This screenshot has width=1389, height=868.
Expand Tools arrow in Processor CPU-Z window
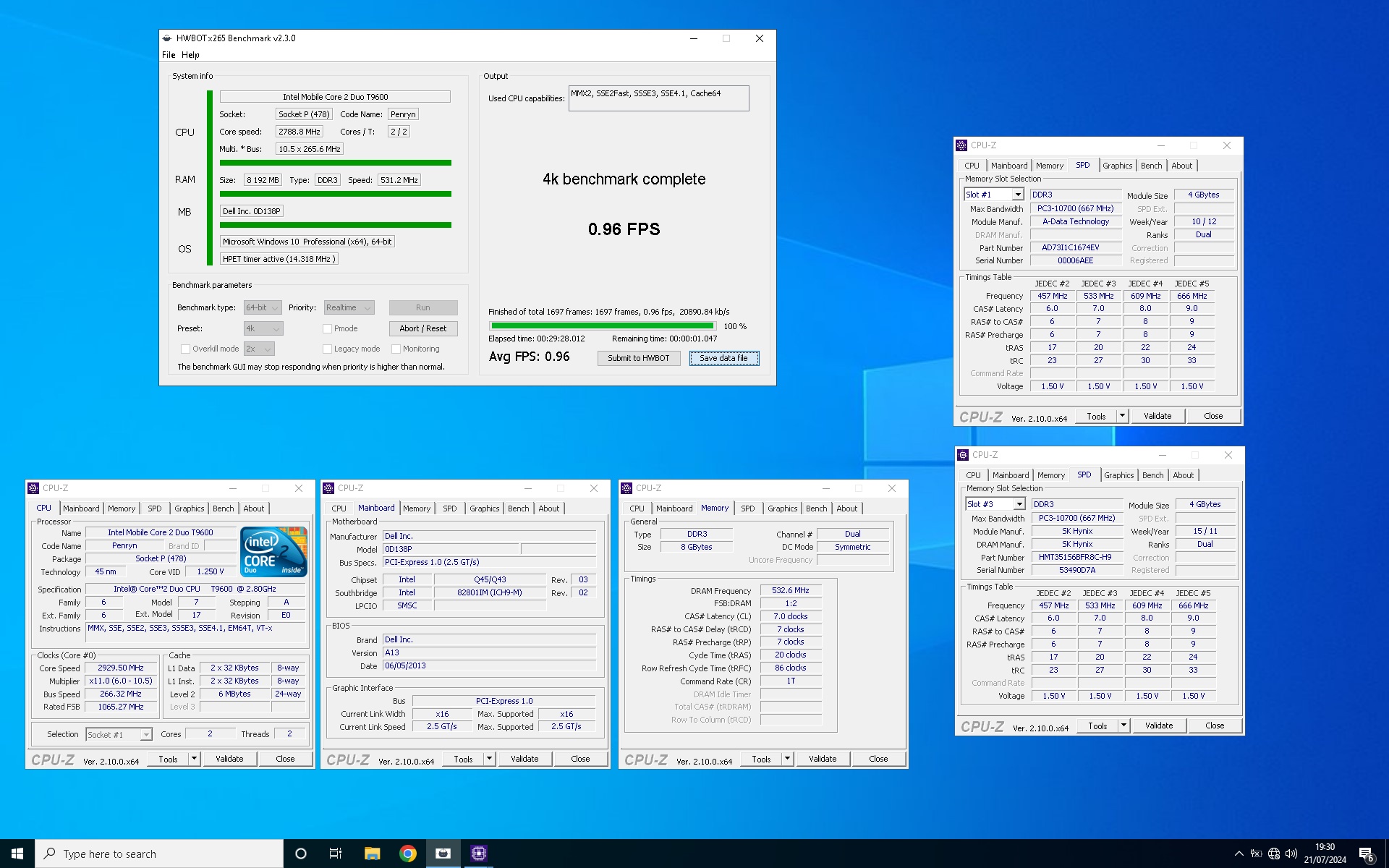pos(194,759)
